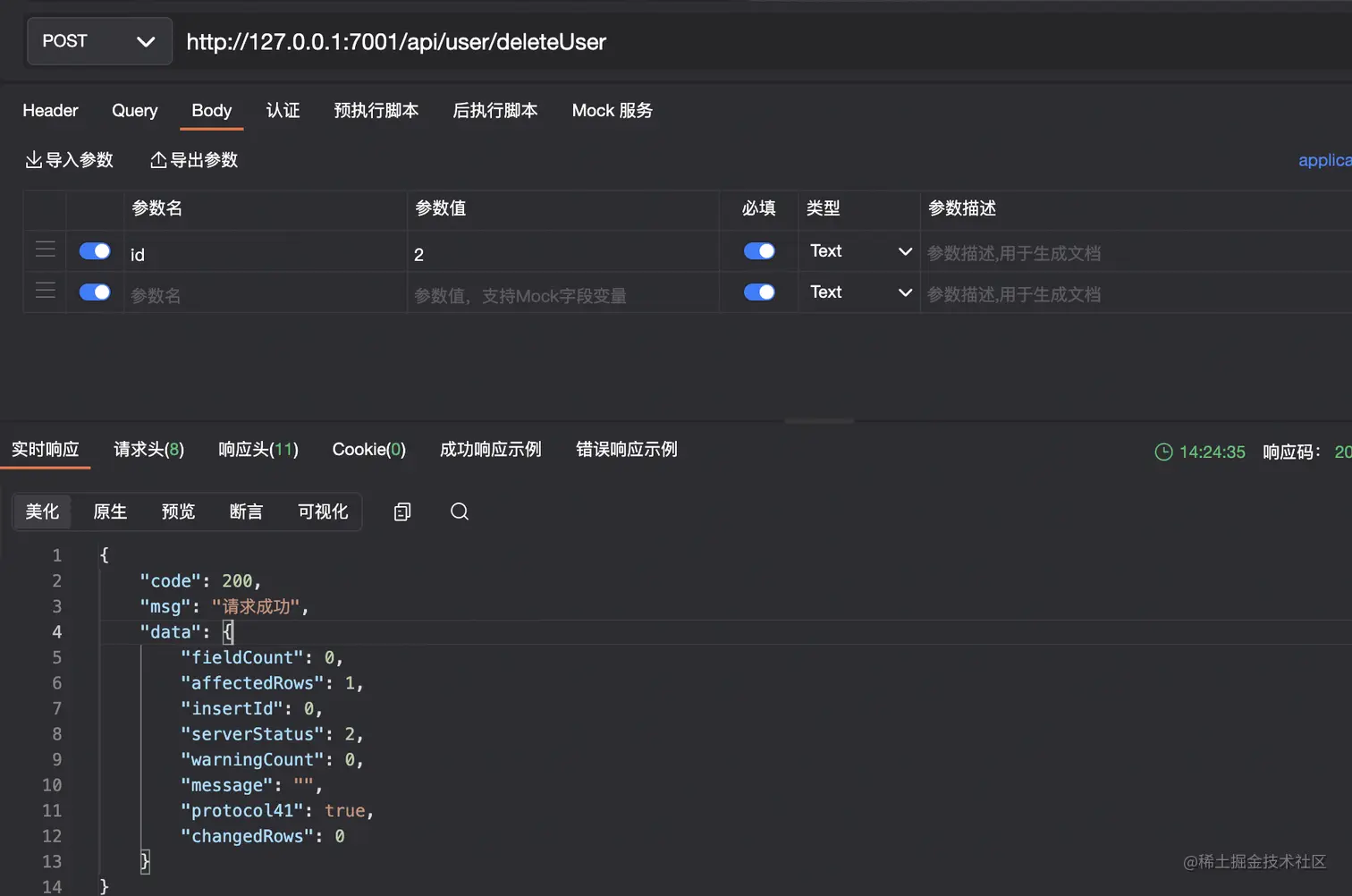Switch to the Header tab
The width and height of the screenshot is (1352, 896).
click(x=50, y=111)
